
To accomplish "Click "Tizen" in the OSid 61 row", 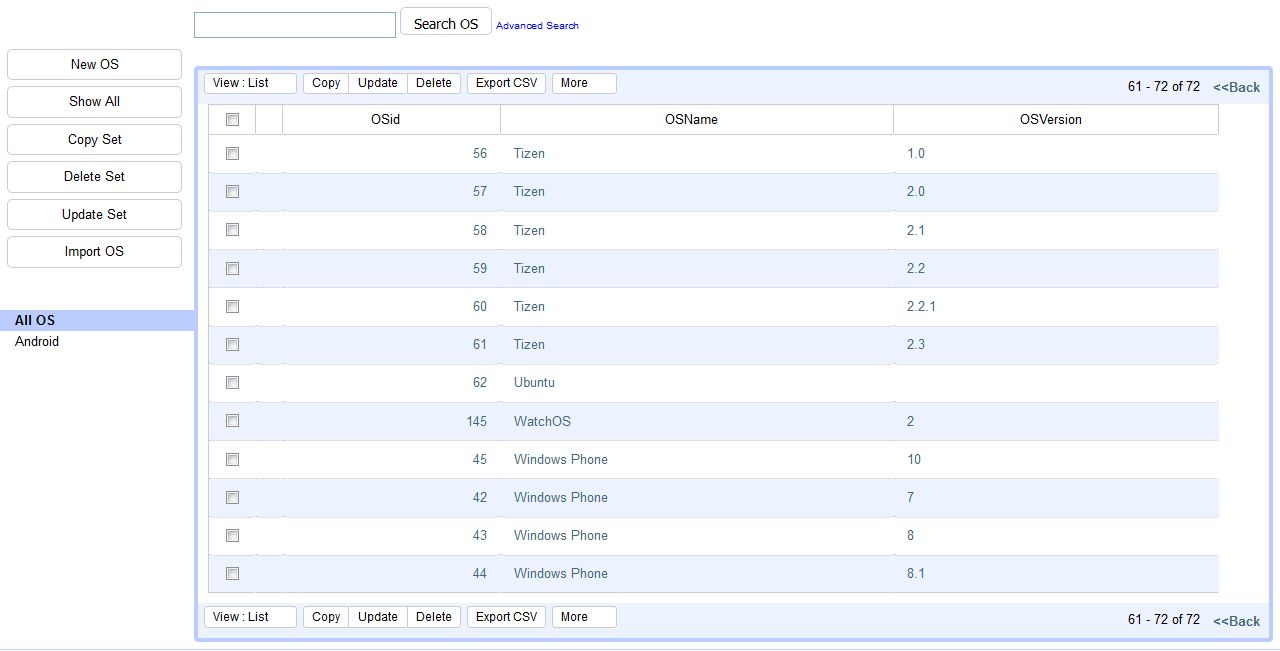I will coord(529,344).
